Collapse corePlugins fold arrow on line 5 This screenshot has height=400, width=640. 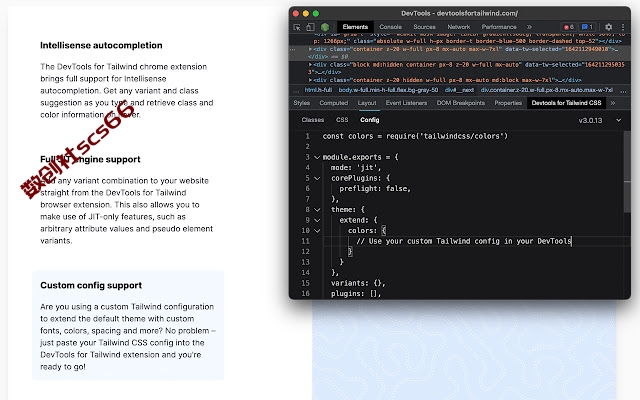[x=317, y=178]
